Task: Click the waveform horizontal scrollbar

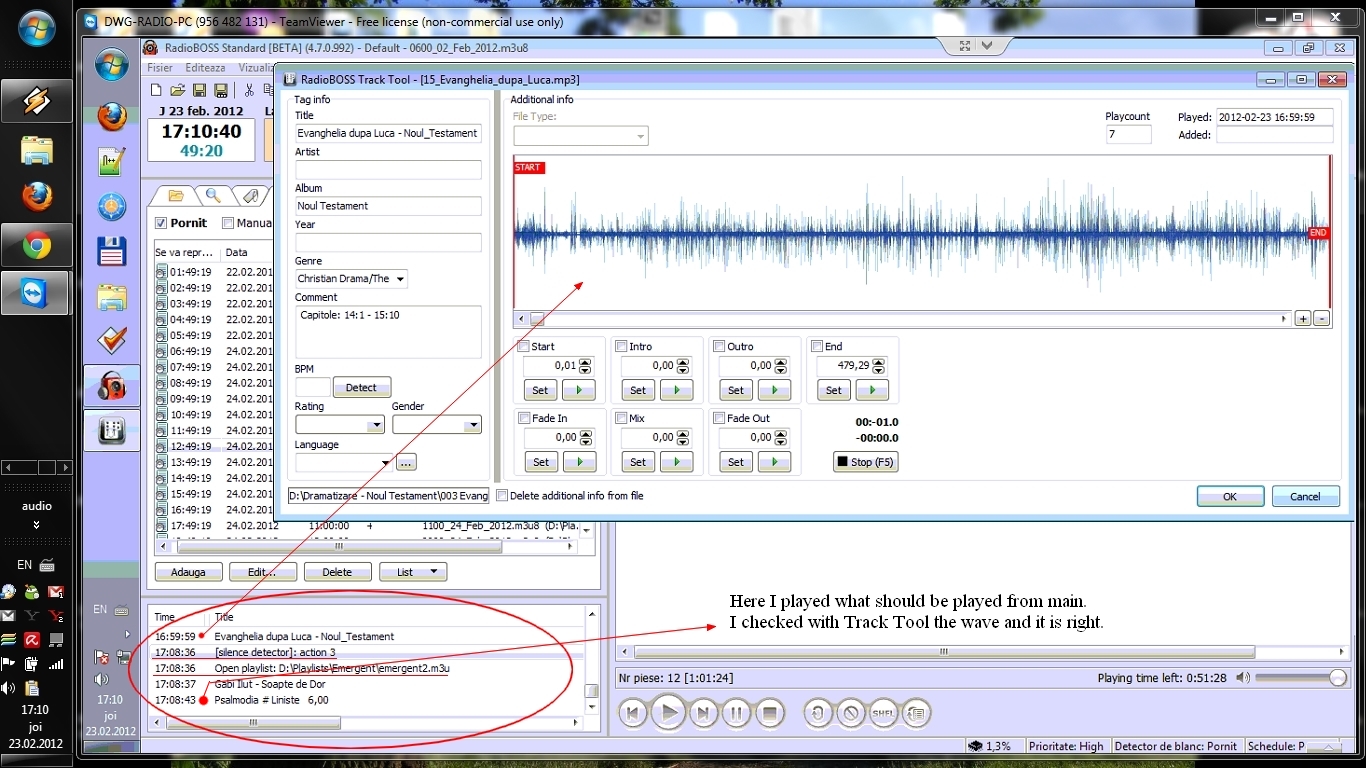Action: pos(903,319)
